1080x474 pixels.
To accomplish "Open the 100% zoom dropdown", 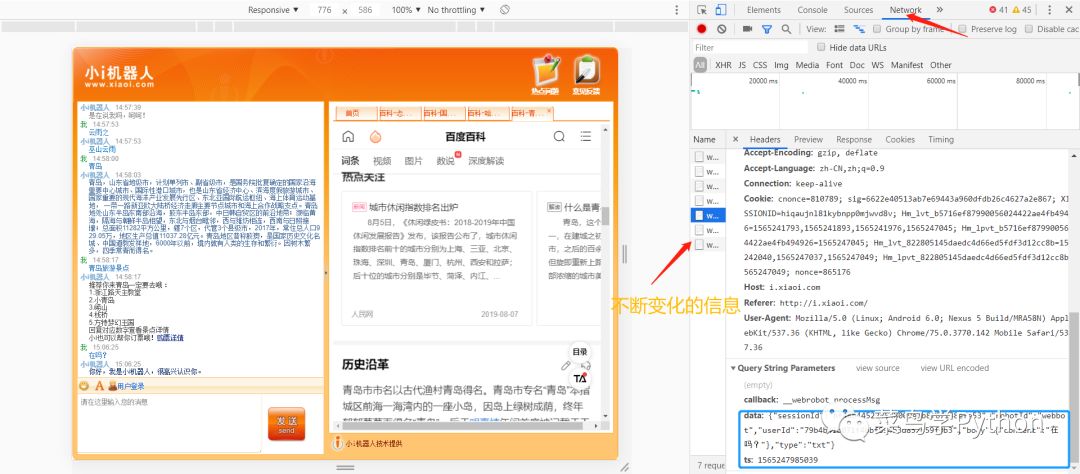I will coord(406,10).
